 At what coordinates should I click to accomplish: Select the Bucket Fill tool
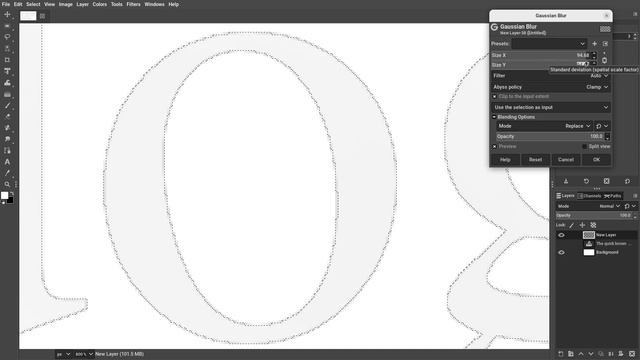7,83
